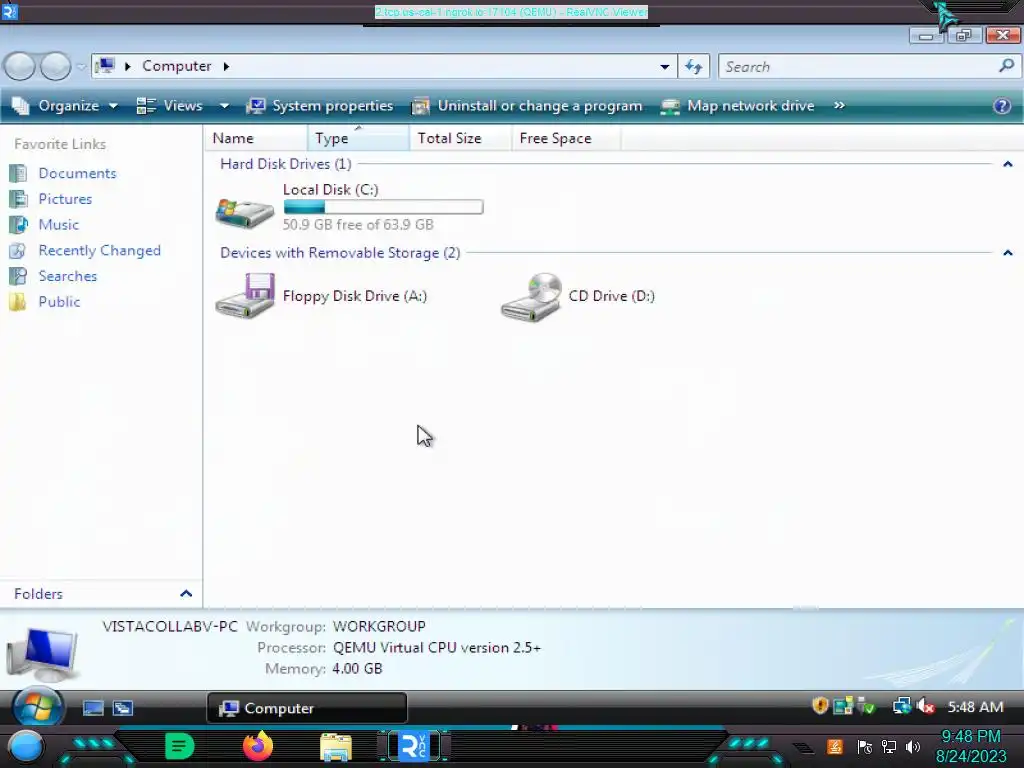This screenshot has width=1024, height=768.
Task: Click the host speaker volume tray icon
Action: tap(912, 746)
